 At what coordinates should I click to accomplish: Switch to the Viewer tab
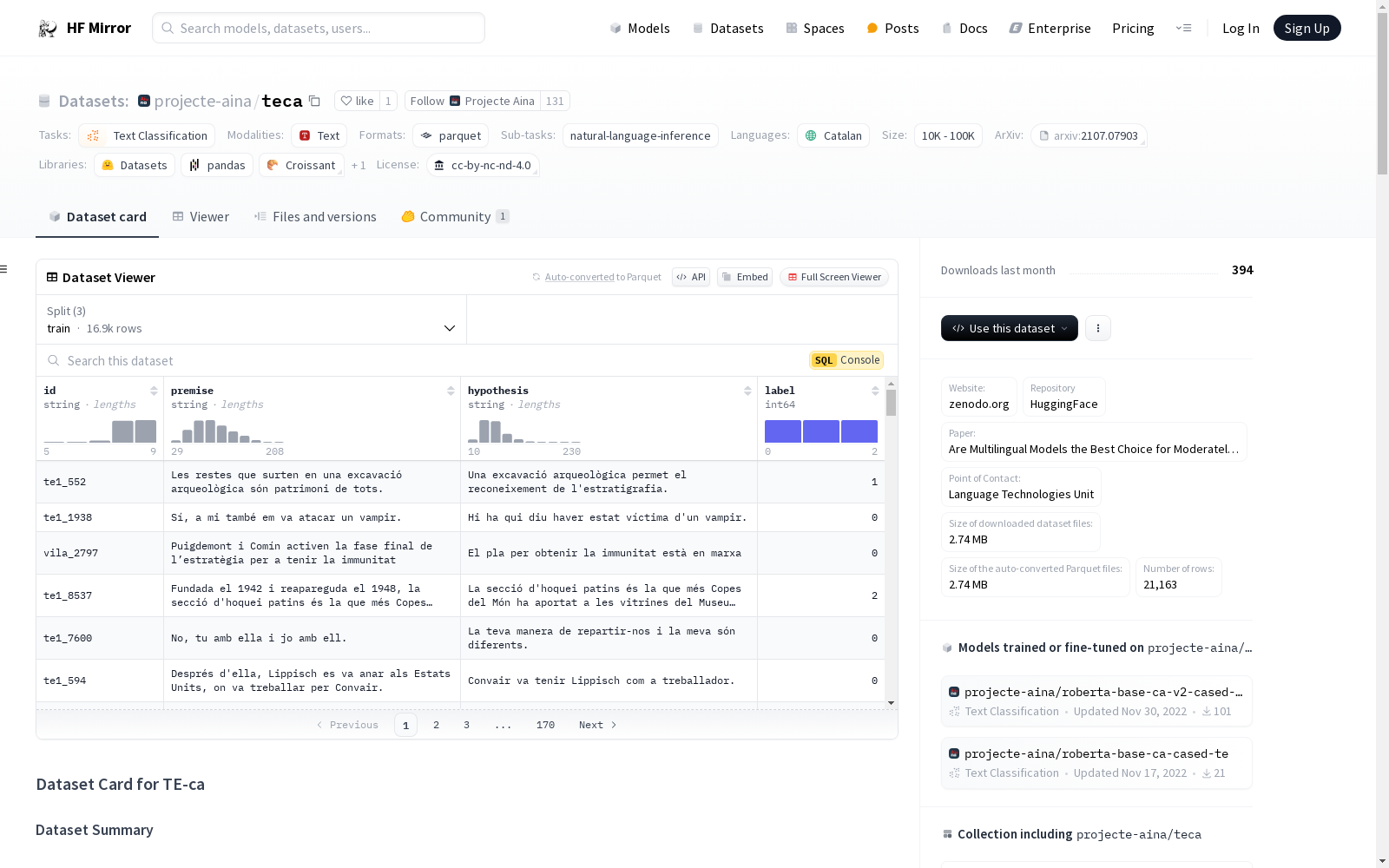coord(201,217)
